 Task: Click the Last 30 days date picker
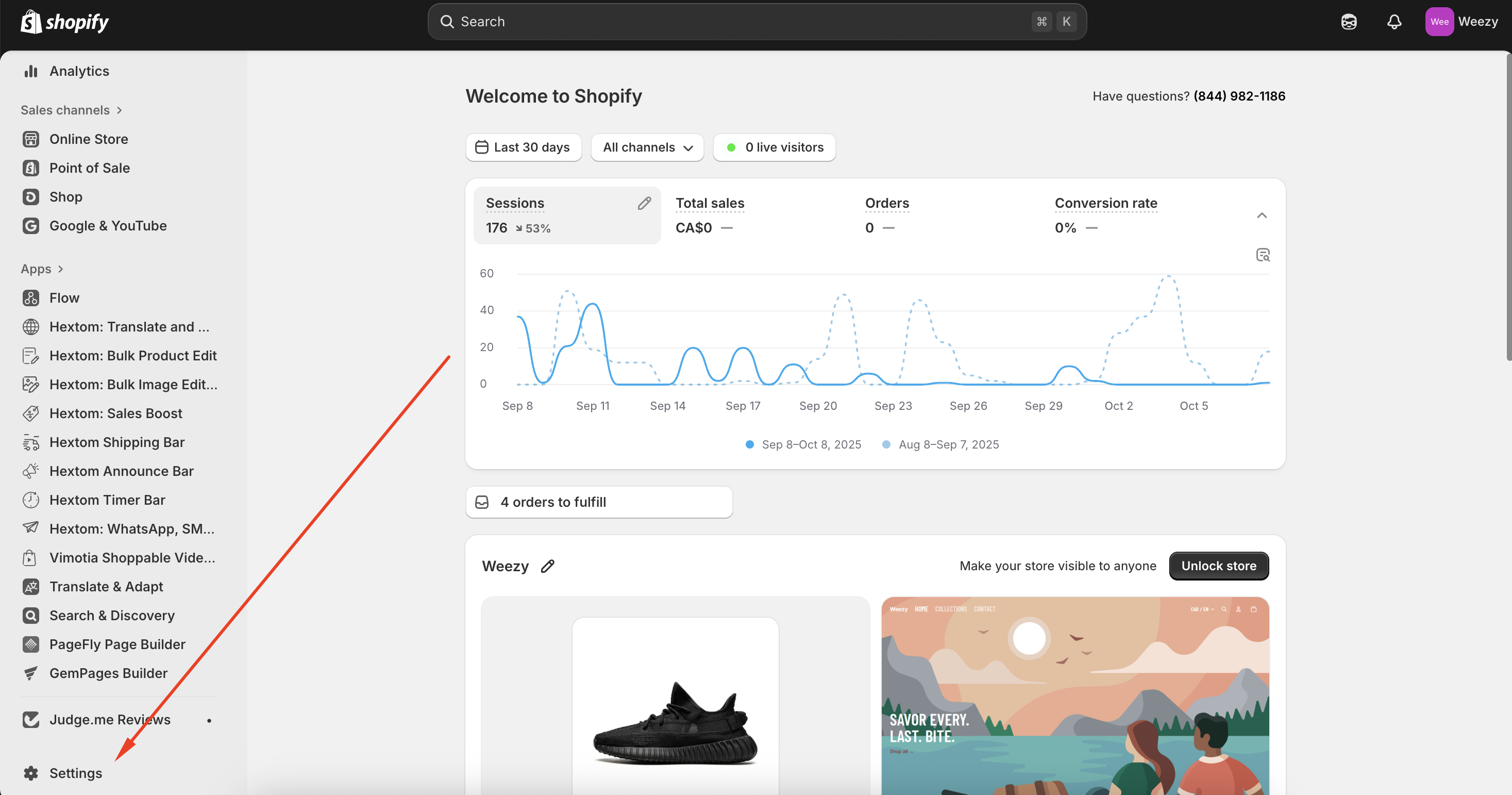(x=523, y=147)
